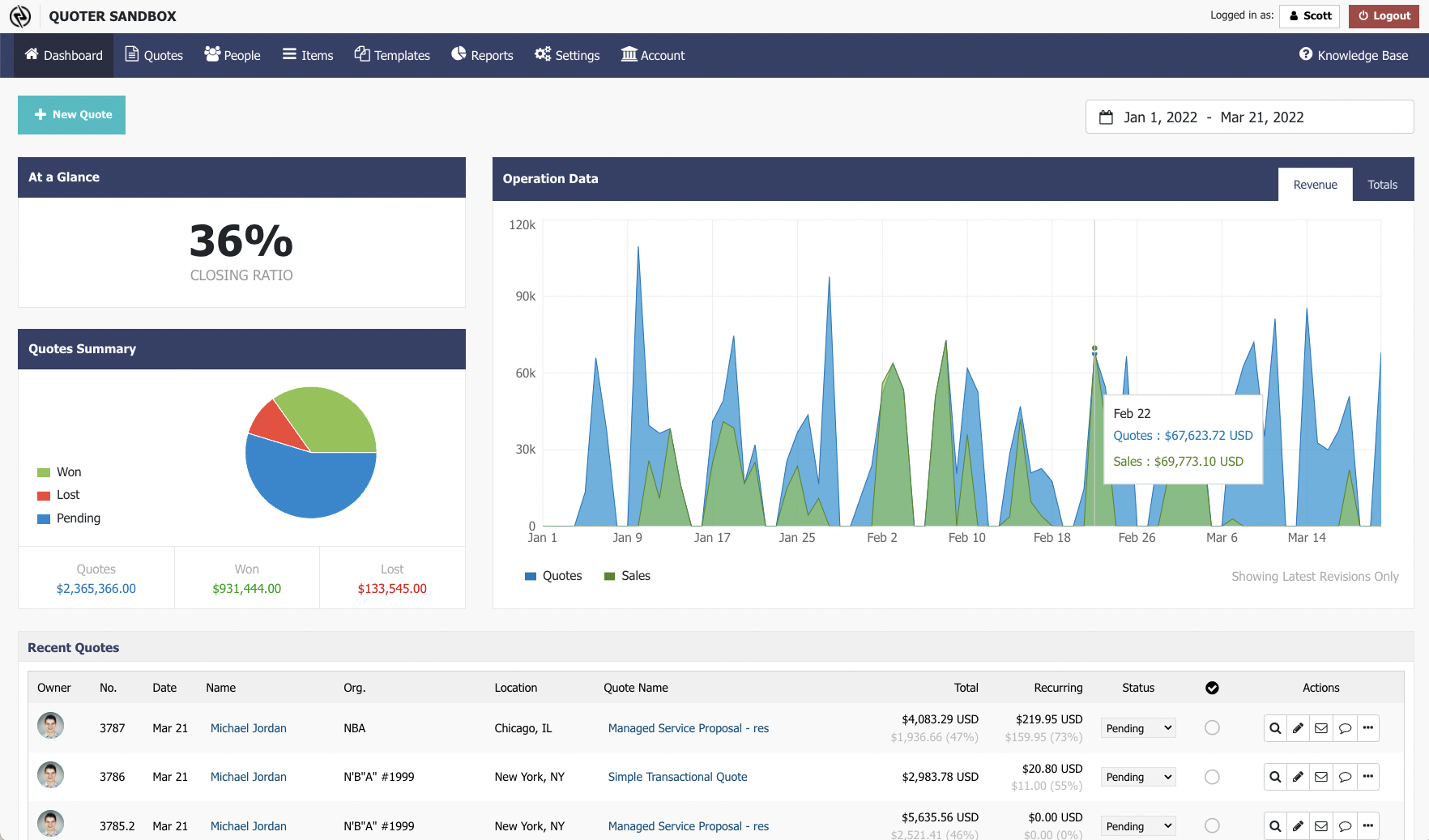Viewport: 1429px width, 840px height.
Task: Open Settings menu item
Action: pyautogui.click(x=567, y=55)
